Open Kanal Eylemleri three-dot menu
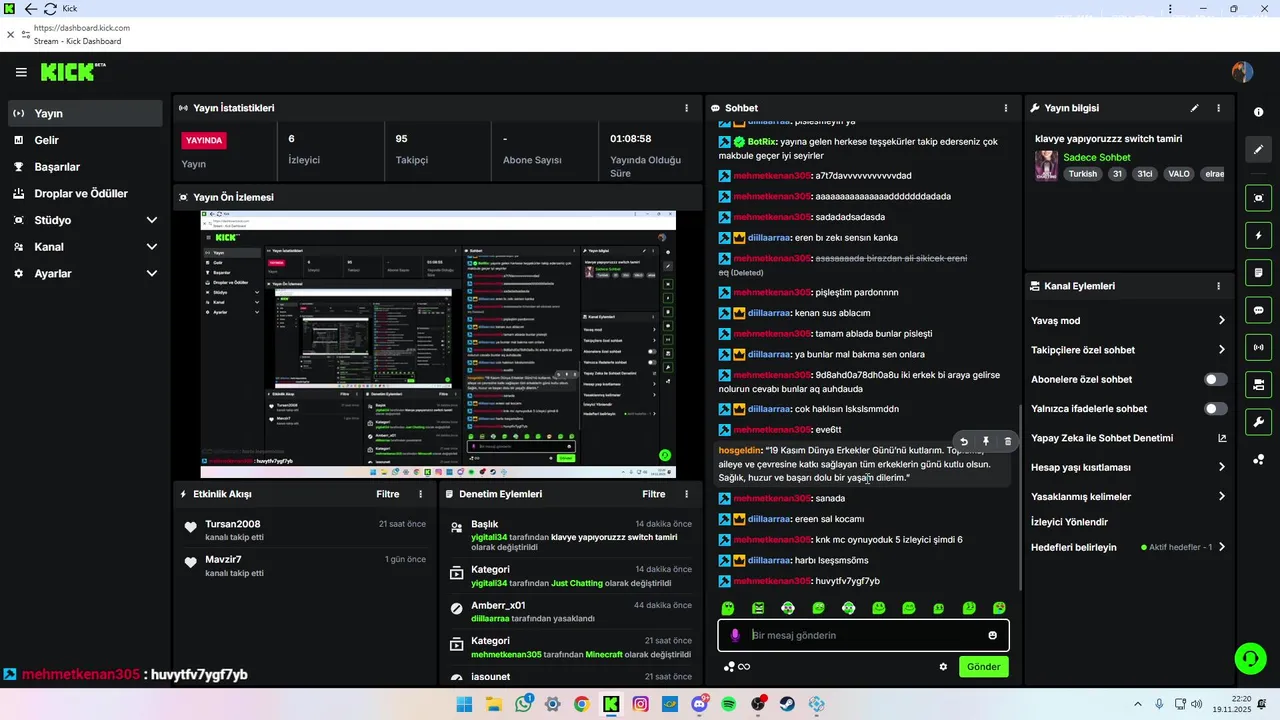The height and width of the screenshot is (720, 1280). pos(1218,286)
